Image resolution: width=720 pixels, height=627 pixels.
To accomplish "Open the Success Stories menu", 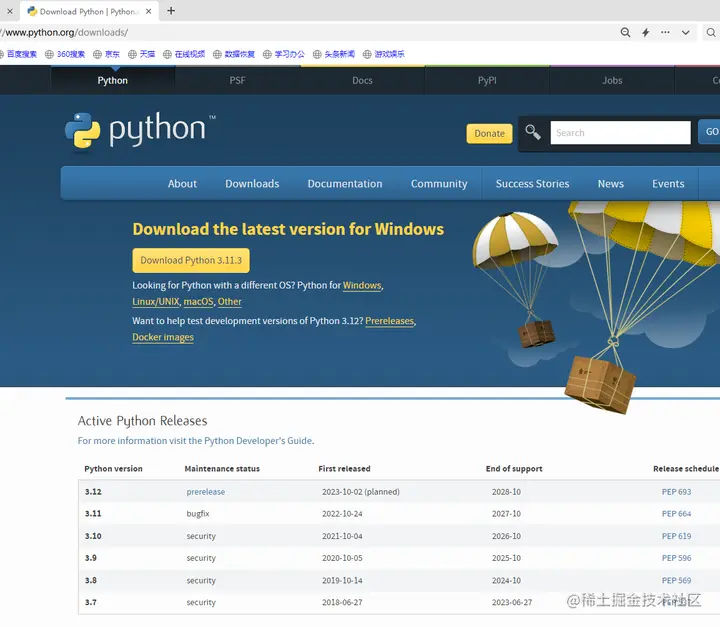I will [532, 184].
